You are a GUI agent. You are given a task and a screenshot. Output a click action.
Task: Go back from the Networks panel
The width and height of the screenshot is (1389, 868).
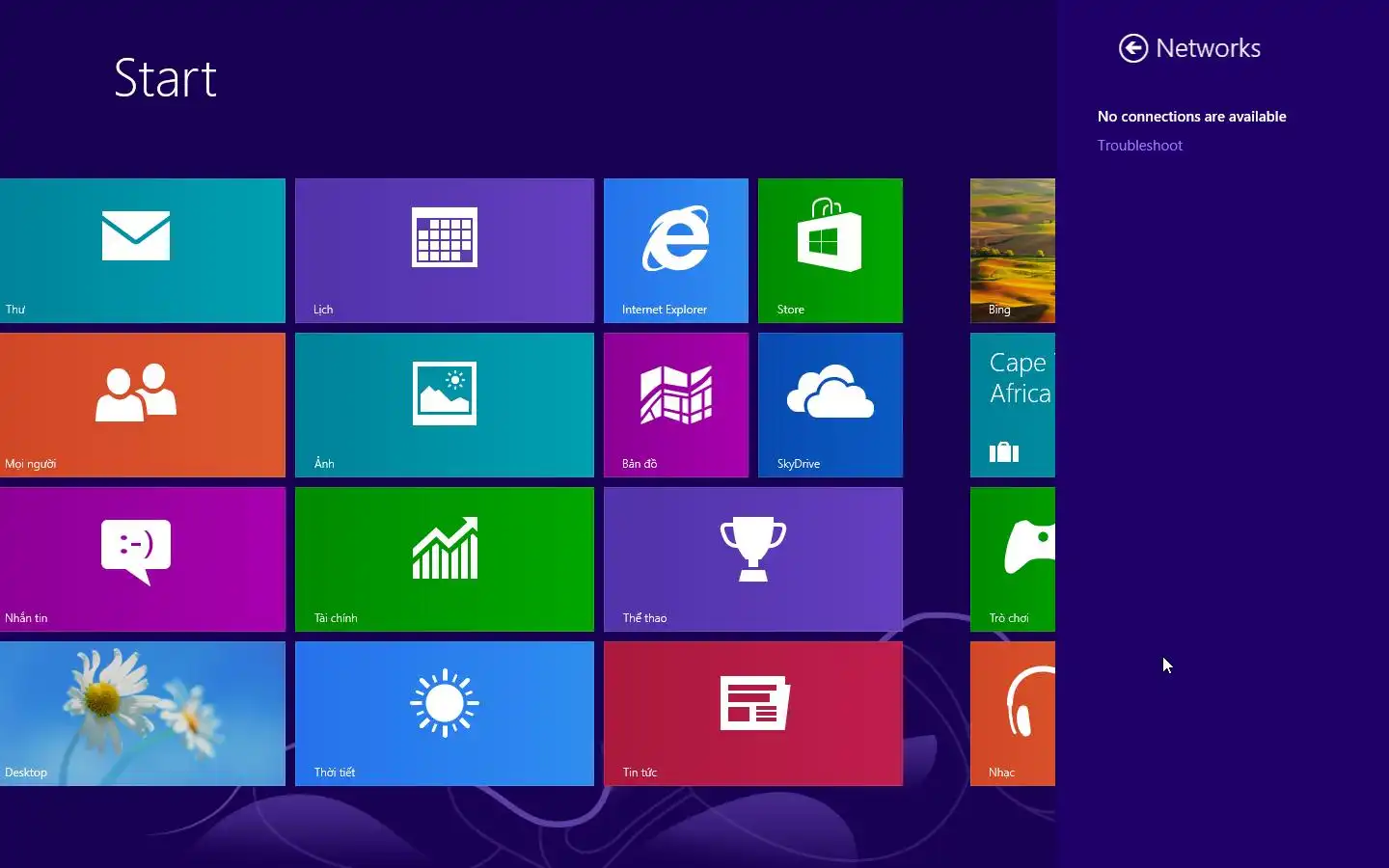(x=1133, y=48)
